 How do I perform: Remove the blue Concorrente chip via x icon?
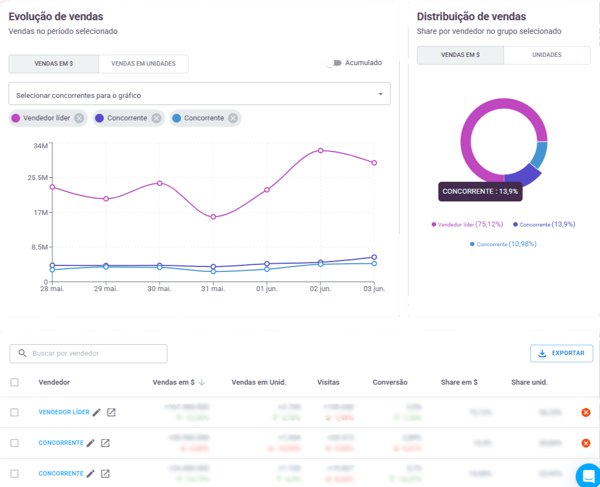[x=233, y=118]
